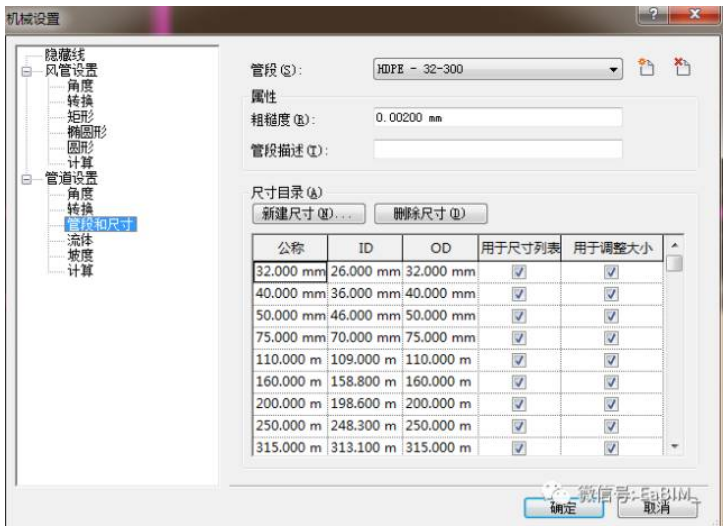Toggle 用于尺寸列表 checkbox for 160.000 row

click(x=519, y=382)
